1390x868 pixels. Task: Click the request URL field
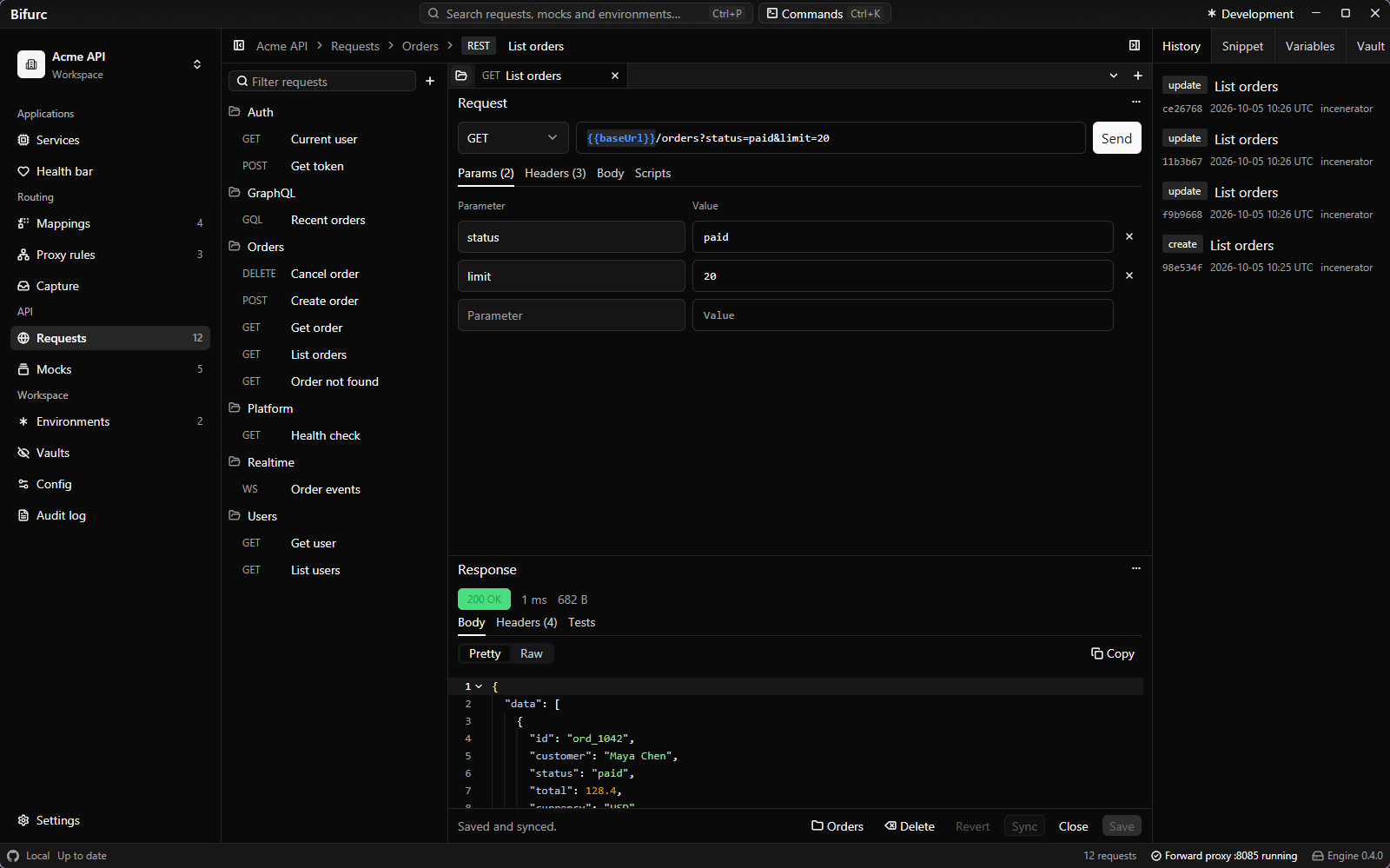tap(831, 138)
